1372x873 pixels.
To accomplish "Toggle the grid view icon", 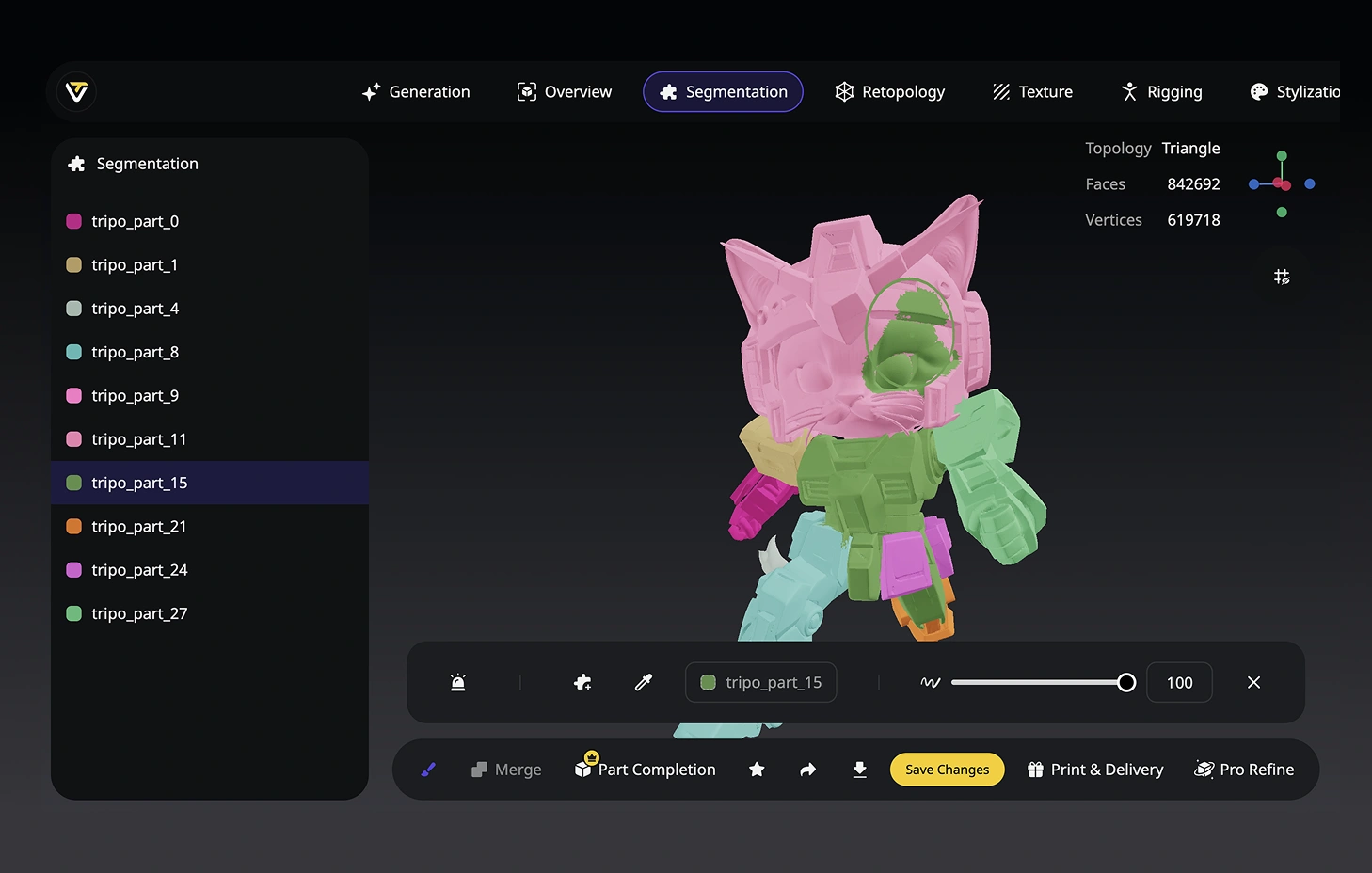I will 1282,277.
